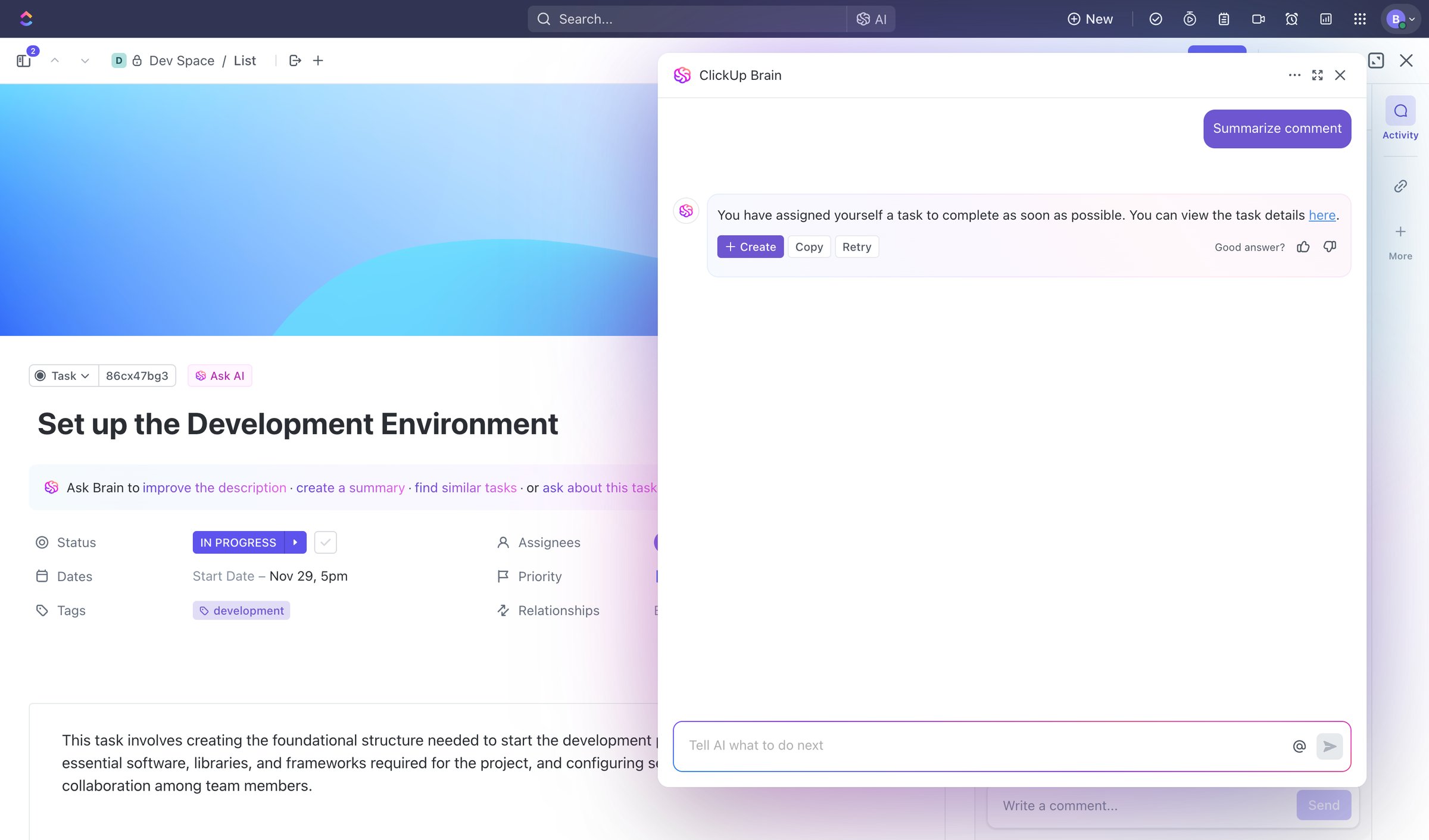Start a clip with the video camera icon

tap(1258, 19)
